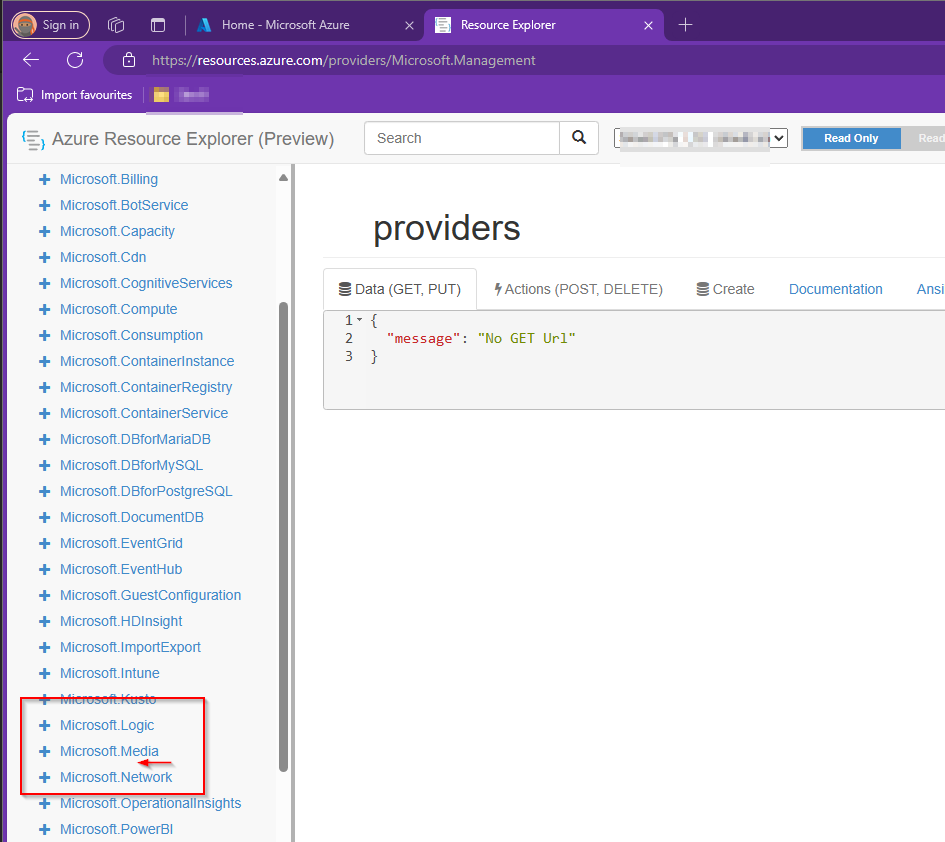
Task: Select the Microsoft.Media provider label
Action: [109, 751]
